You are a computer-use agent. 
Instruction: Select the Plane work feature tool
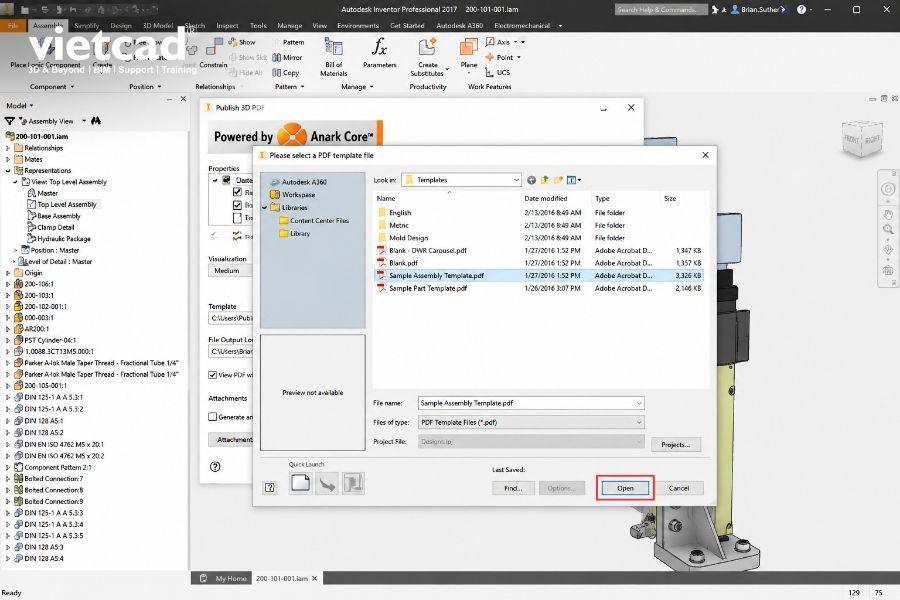click(x=468, y=53)
